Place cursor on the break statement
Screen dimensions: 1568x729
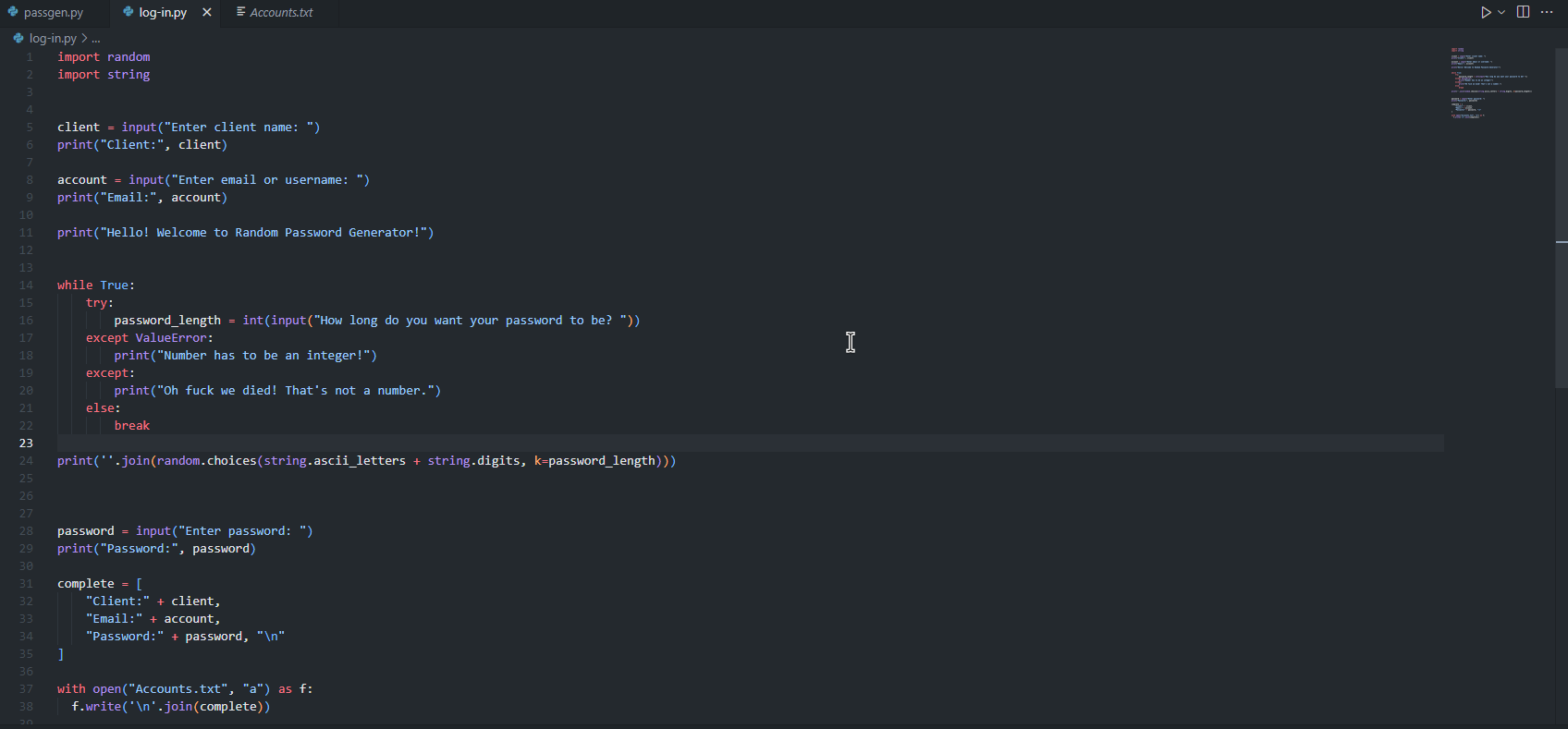pos(132,426)
